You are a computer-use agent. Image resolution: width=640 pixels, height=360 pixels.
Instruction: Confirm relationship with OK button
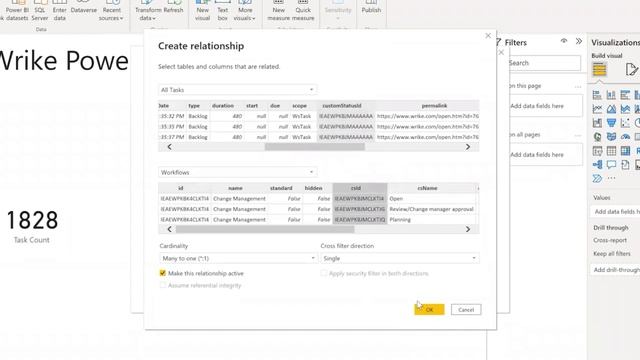pos(429,309)
